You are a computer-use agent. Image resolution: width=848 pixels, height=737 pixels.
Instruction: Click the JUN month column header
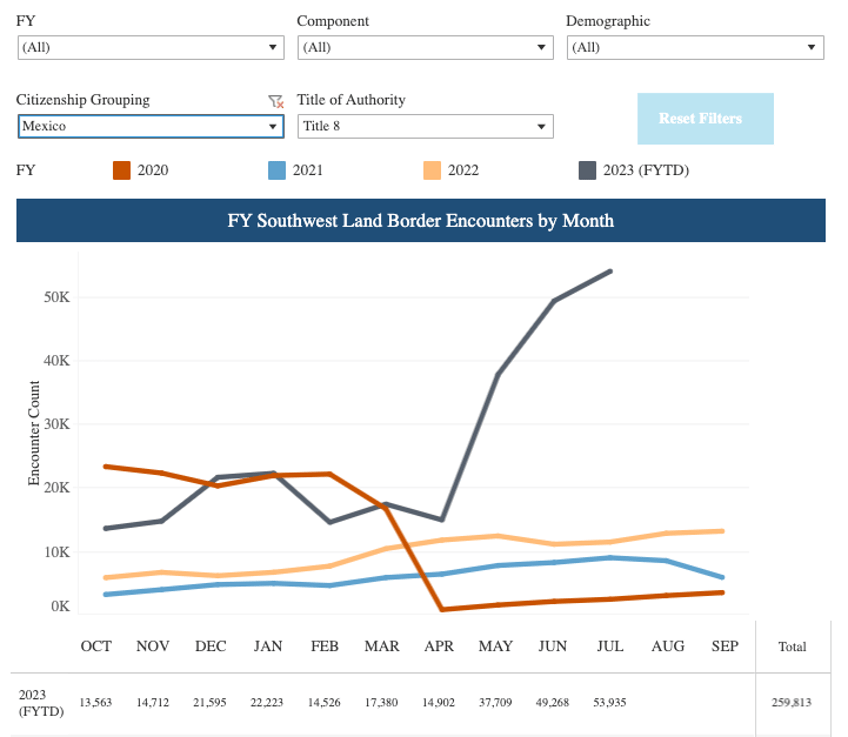click(x=552, y=646)
